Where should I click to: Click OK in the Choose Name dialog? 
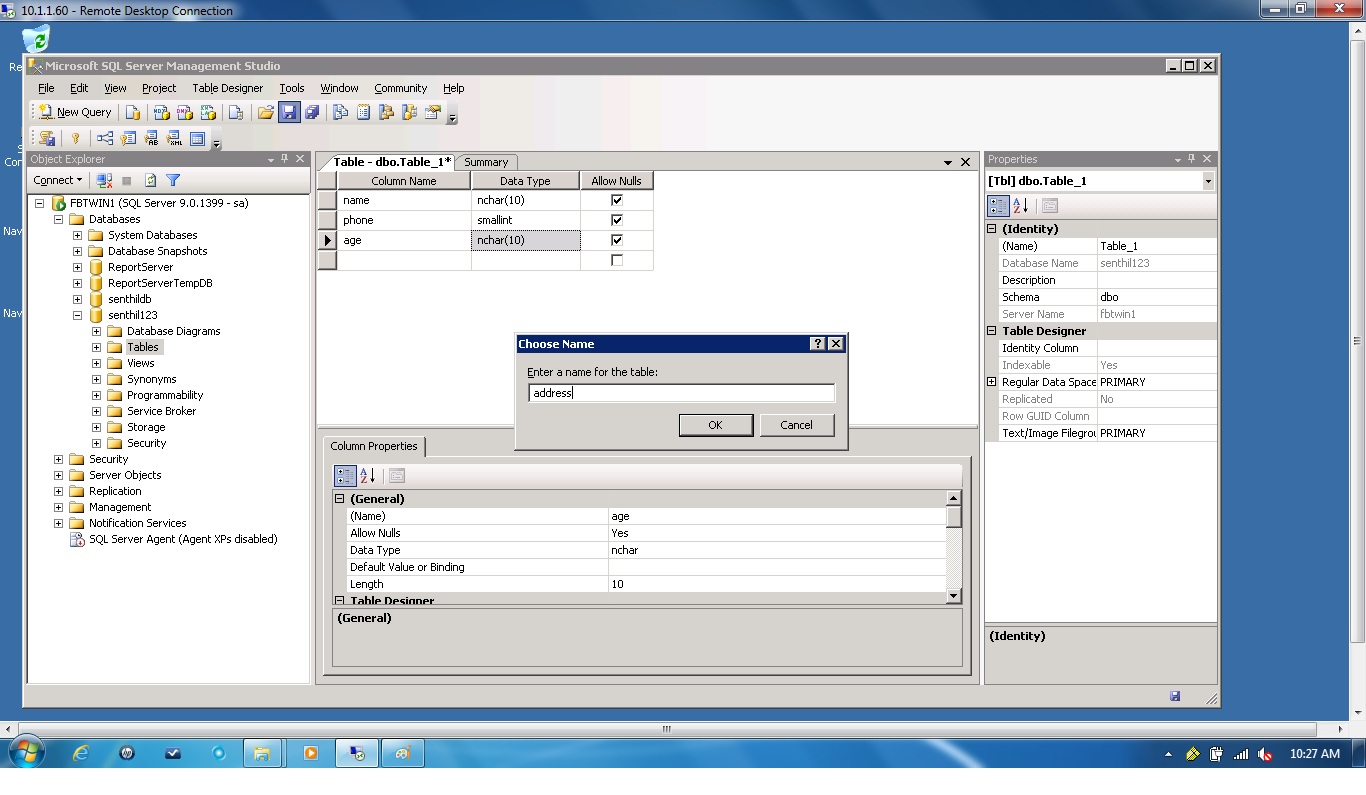pos(715,424)
